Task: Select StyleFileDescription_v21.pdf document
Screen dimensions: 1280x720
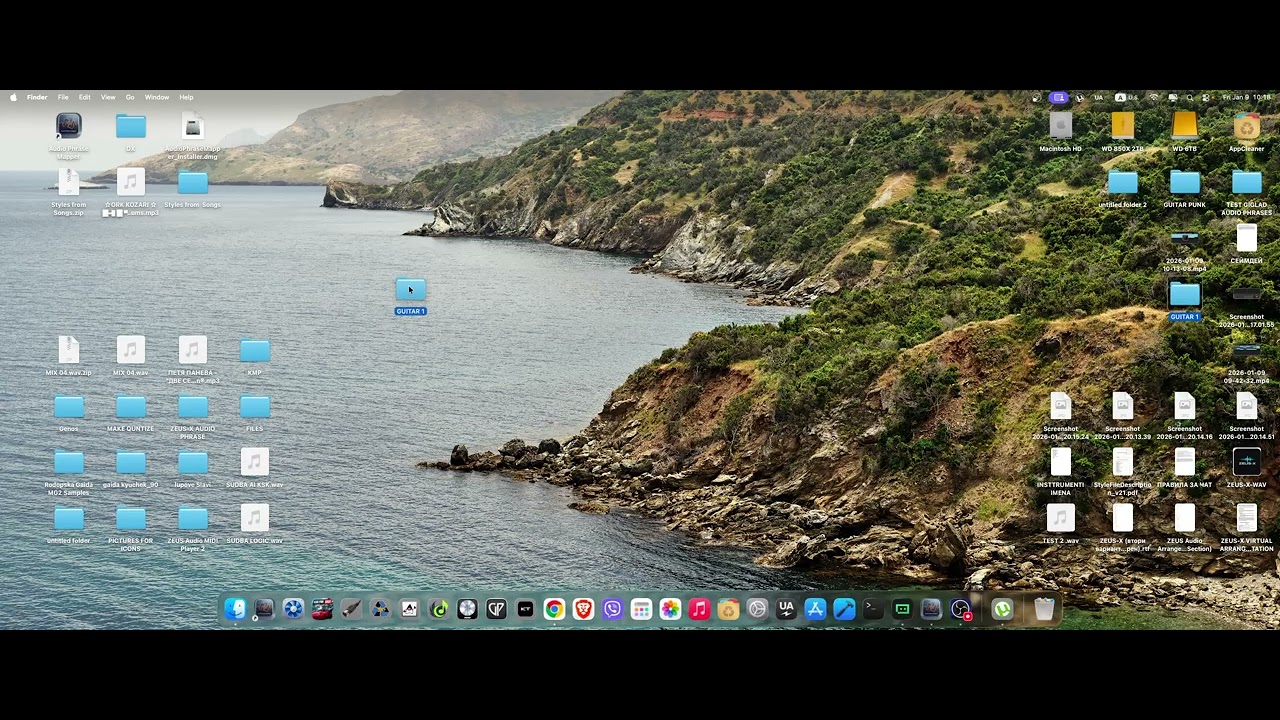Action: click(1123, 462)
